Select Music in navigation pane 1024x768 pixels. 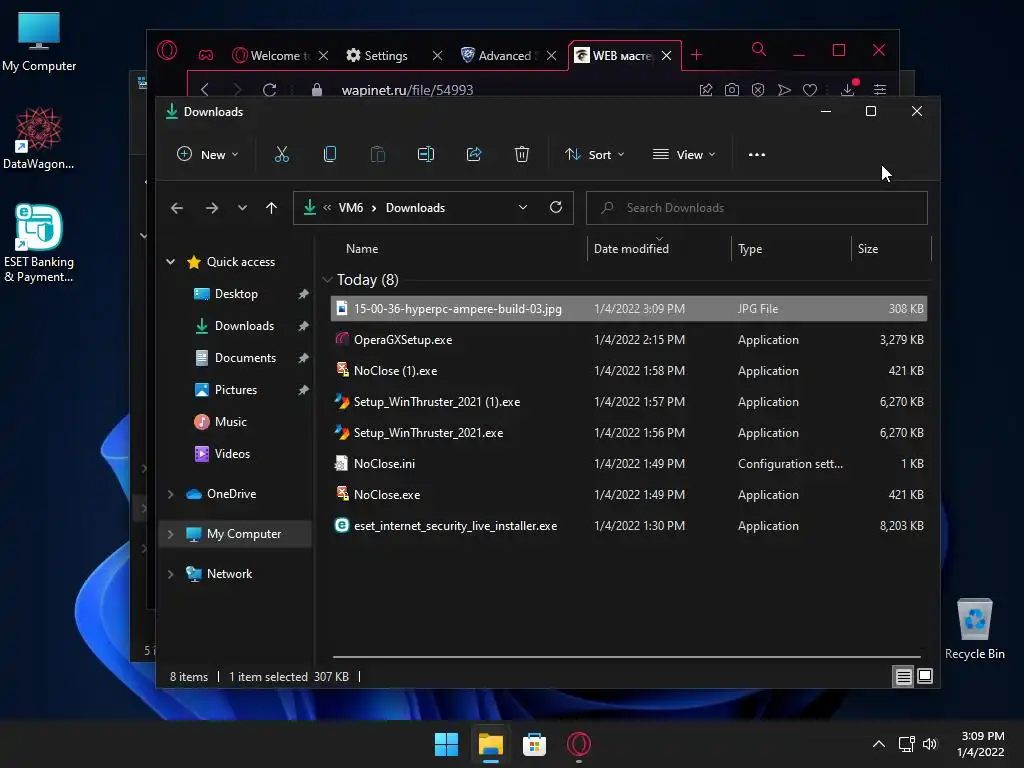[x=231, y=422]
